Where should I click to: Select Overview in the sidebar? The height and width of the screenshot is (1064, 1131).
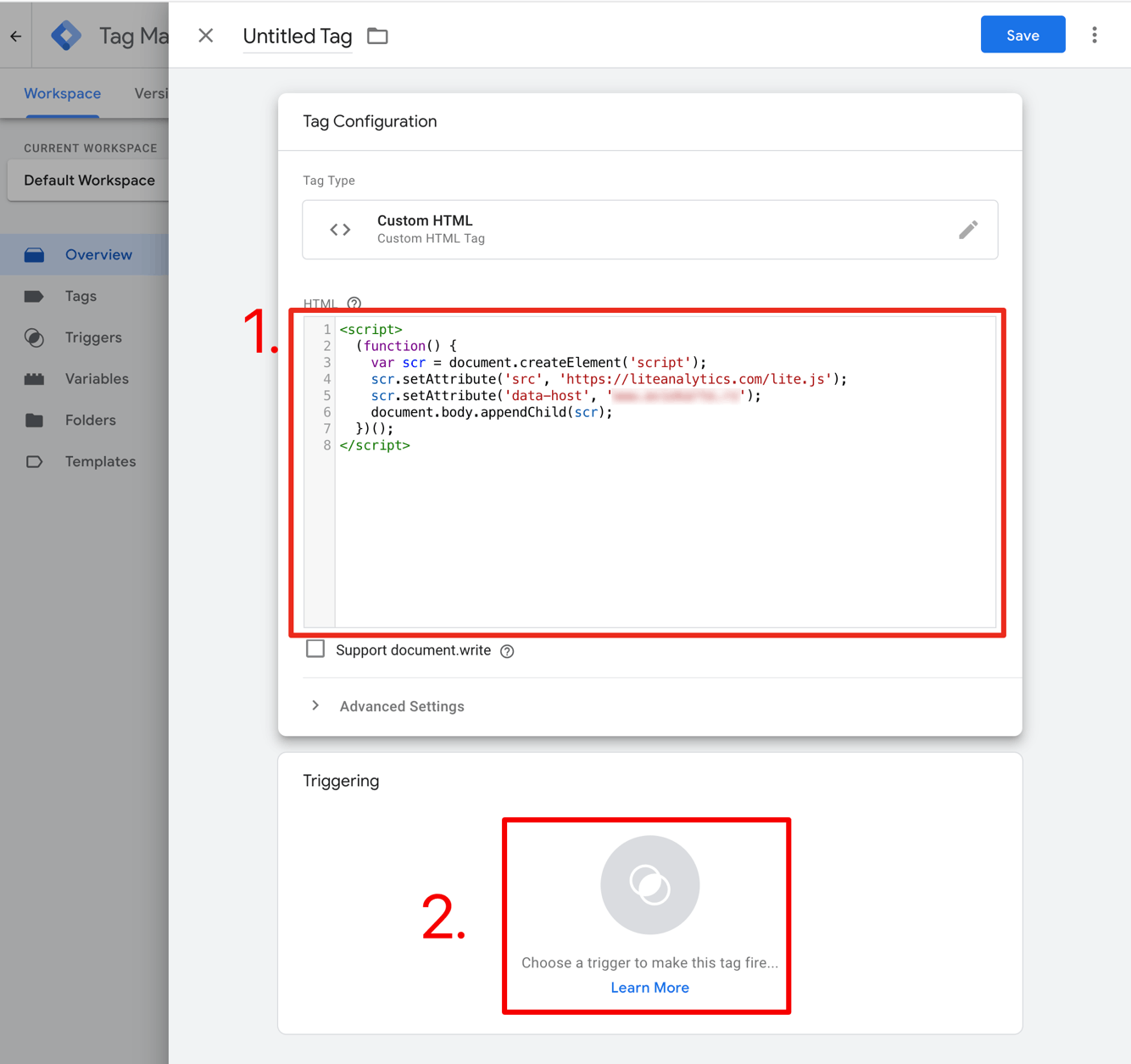point(84,254)
